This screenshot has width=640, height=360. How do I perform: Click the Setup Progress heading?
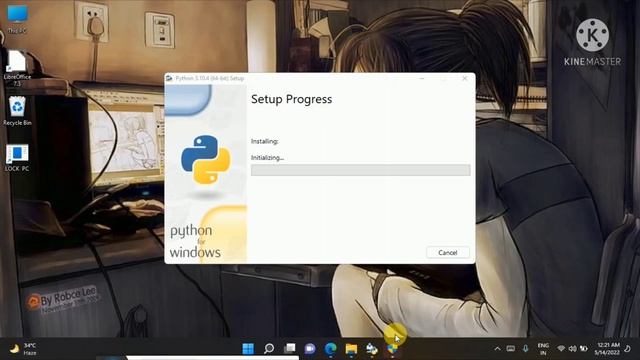[291, 99]
